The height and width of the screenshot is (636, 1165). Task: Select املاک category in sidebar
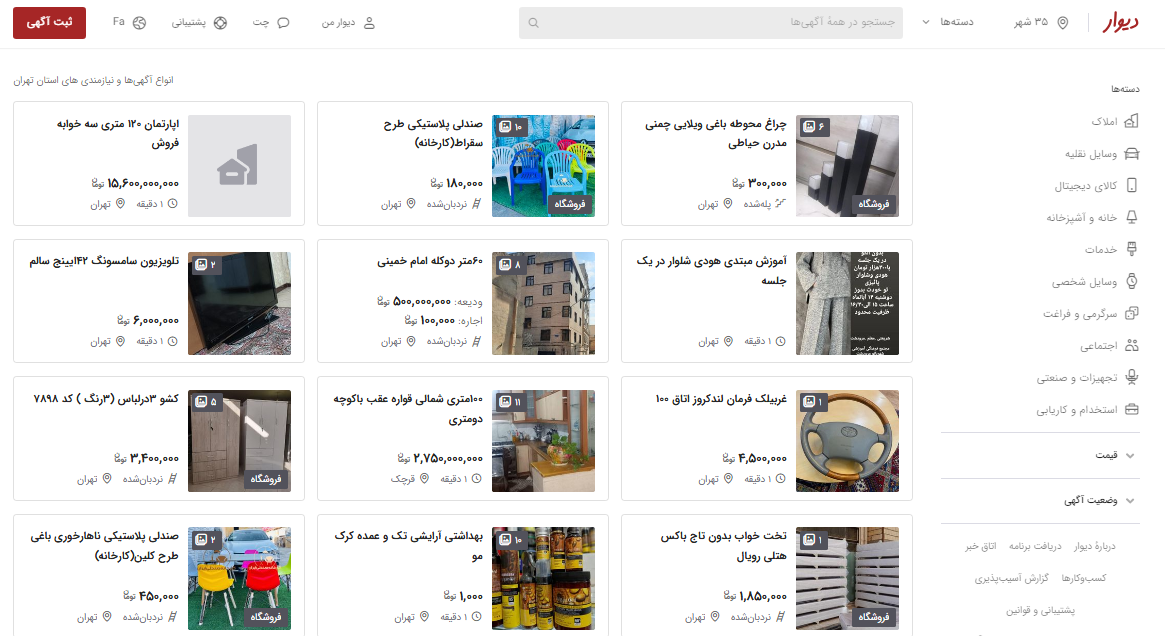point(1114,121)
